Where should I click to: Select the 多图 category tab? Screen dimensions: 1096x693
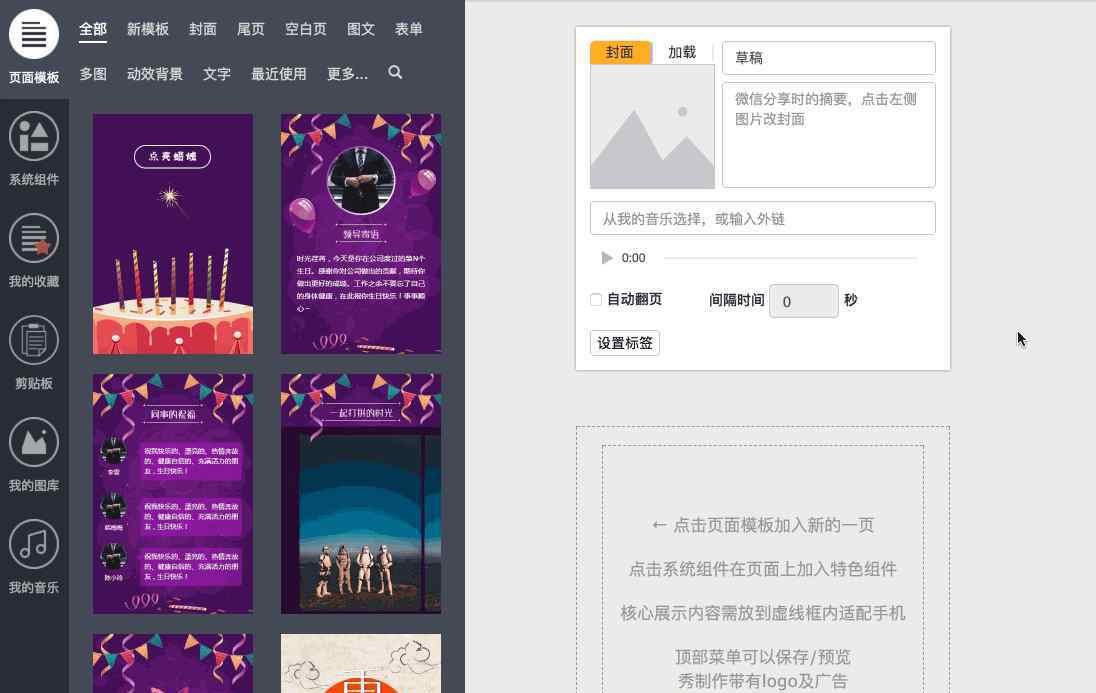pos(93,73)
